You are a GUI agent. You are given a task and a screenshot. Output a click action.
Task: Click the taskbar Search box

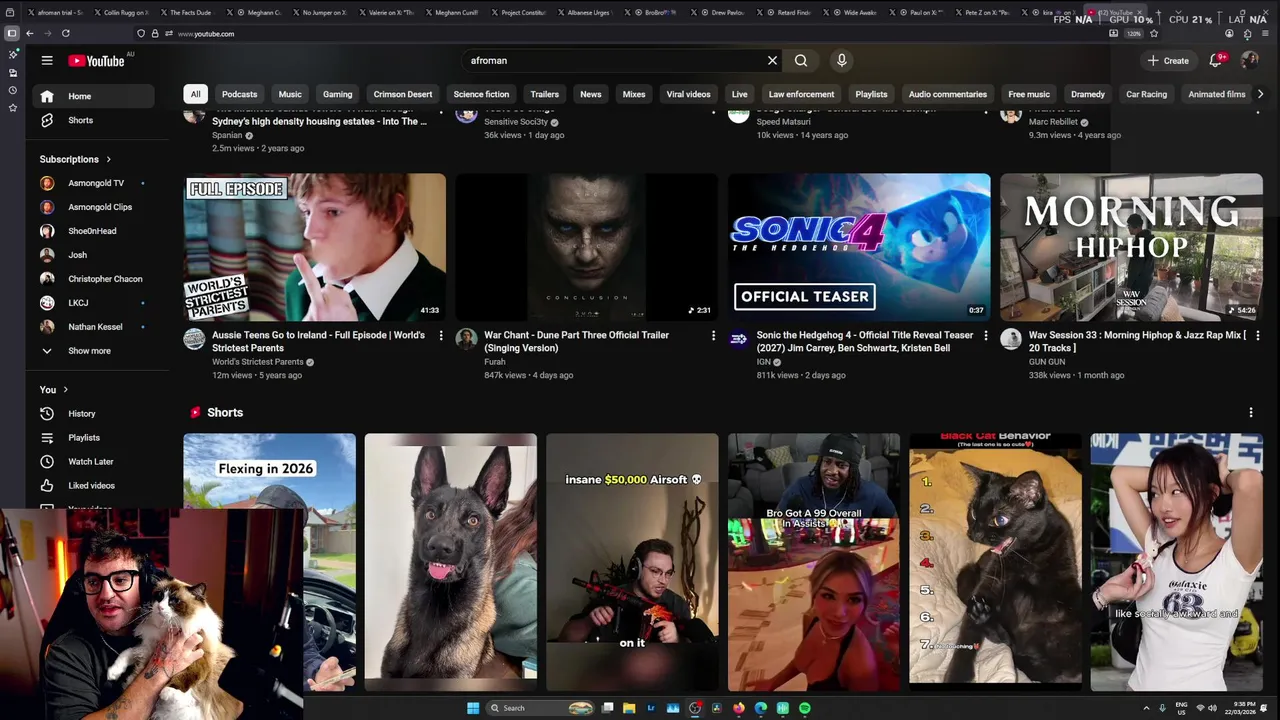tap(541, 708)
